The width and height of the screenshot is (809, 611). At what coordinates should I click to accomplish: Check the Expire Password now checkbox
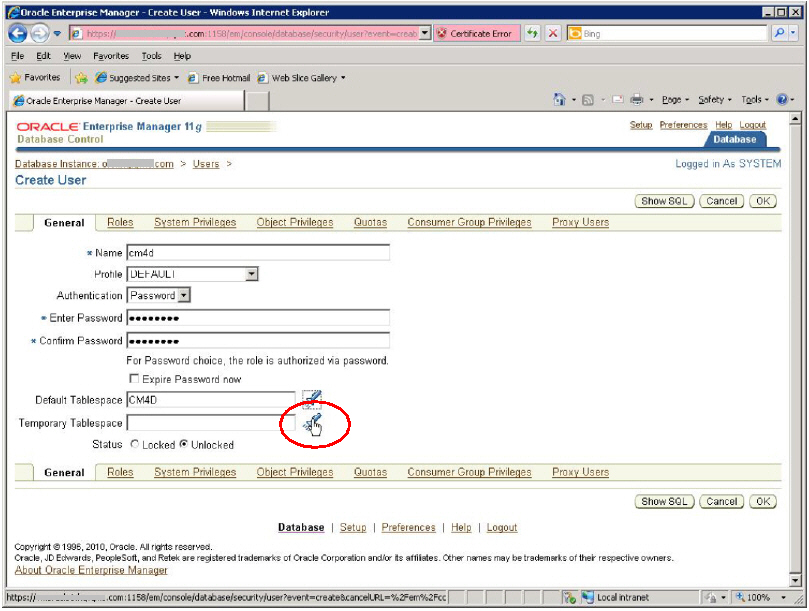(135, 378)
